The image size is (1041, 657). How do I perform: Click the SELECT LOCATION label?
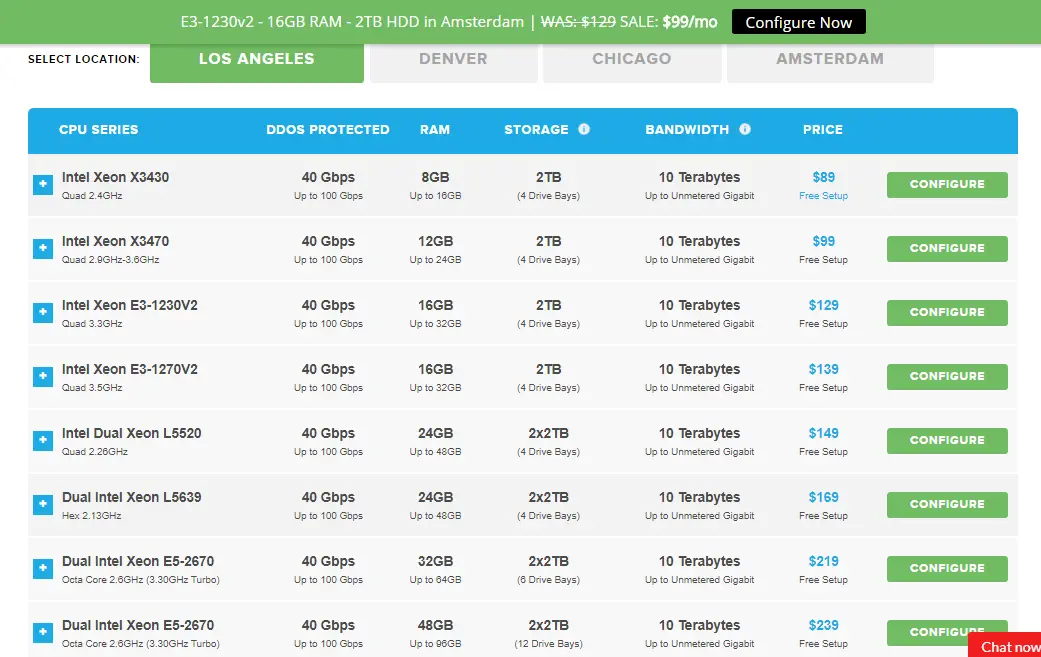point(84,59)
